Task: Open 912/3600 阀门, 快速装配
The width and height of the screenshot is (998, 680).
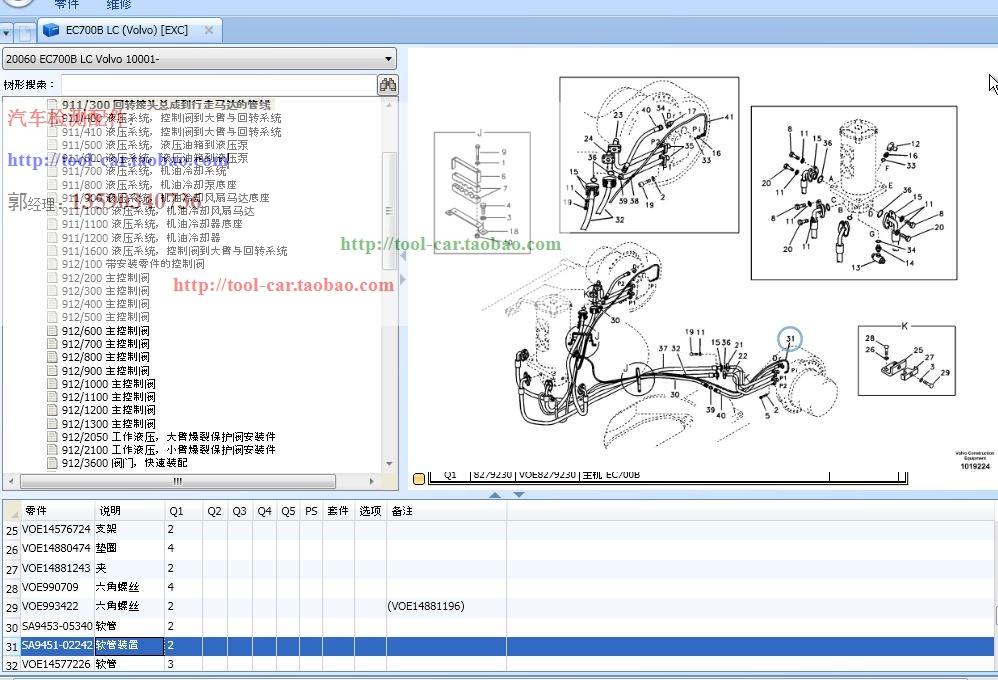Action: (124, 463)
